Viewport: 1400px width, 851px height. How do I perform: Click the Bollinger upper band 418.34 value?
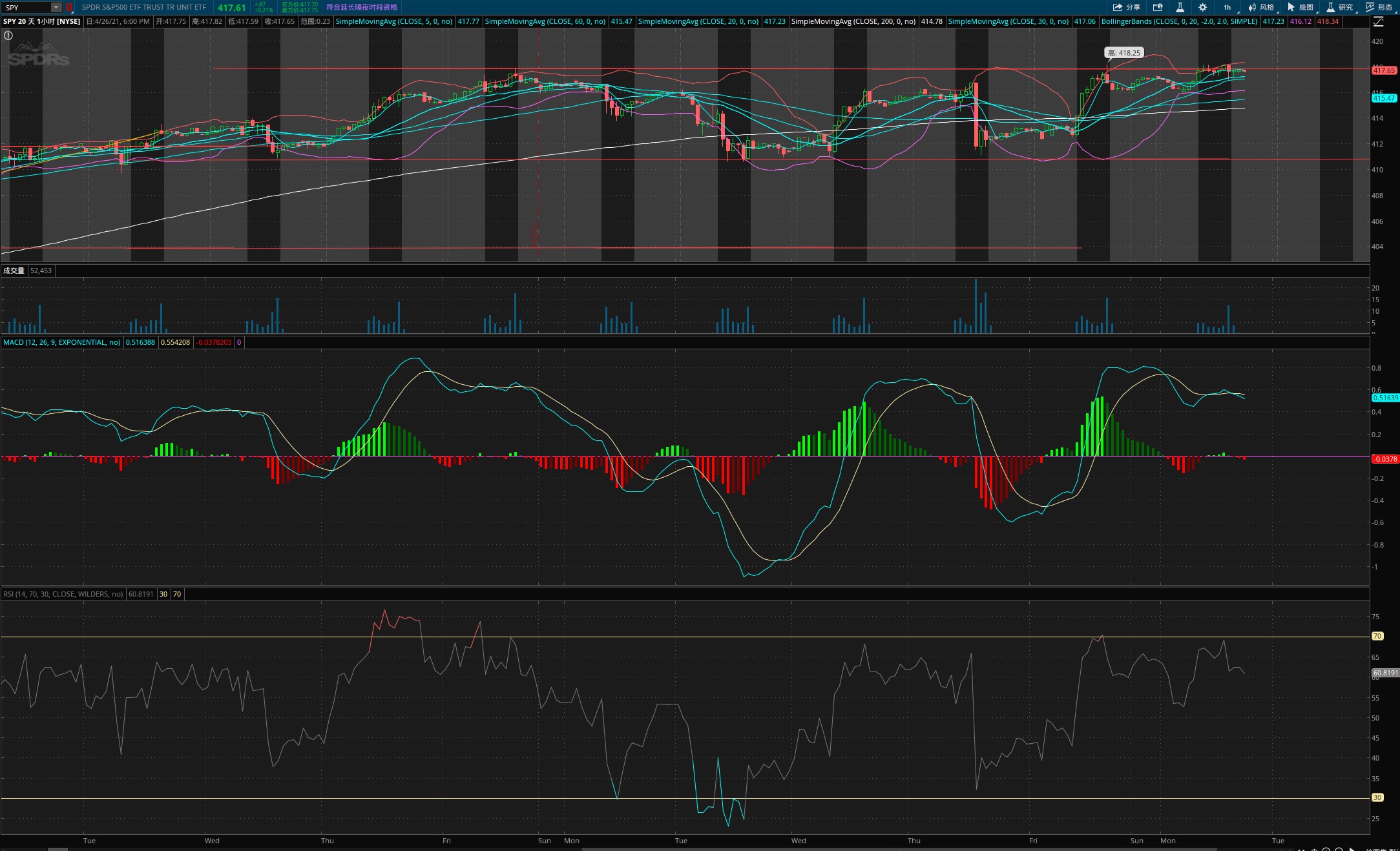click(x=1328, y=21)
